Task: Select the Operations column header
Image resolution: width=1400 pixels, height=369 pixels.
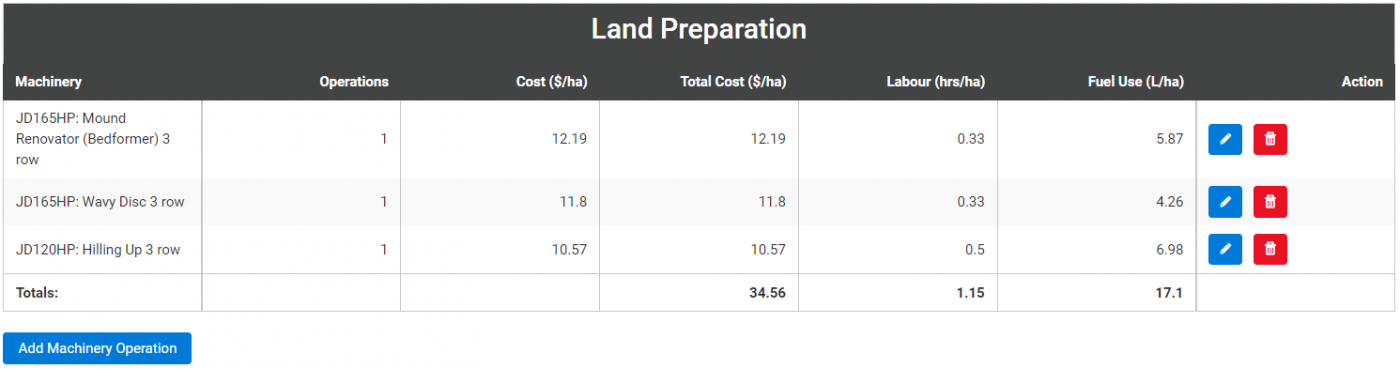Action: [x=354, y=82]
